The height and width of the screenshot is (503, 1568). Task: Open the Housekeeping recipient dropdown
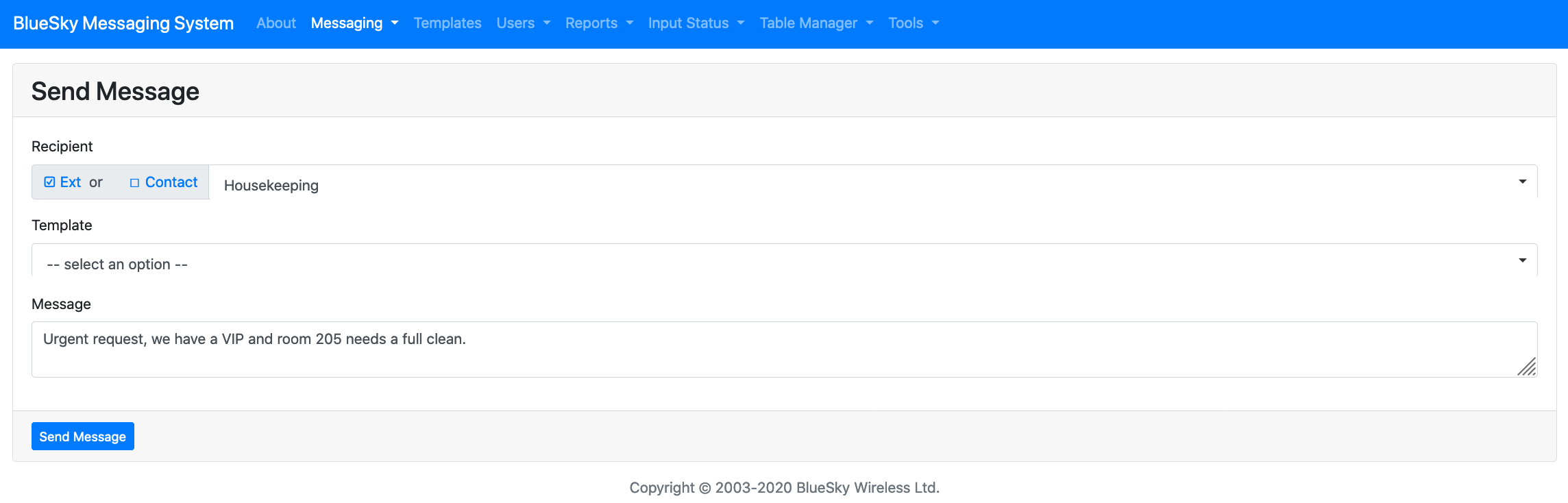tap(873, 182)
